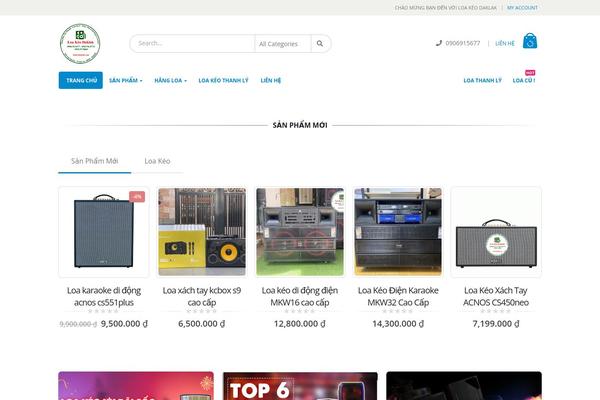Image resolution: width=600 pixels, height=400 pixels.
Task: Open the dark speaker banner
Action: point(464,386)
